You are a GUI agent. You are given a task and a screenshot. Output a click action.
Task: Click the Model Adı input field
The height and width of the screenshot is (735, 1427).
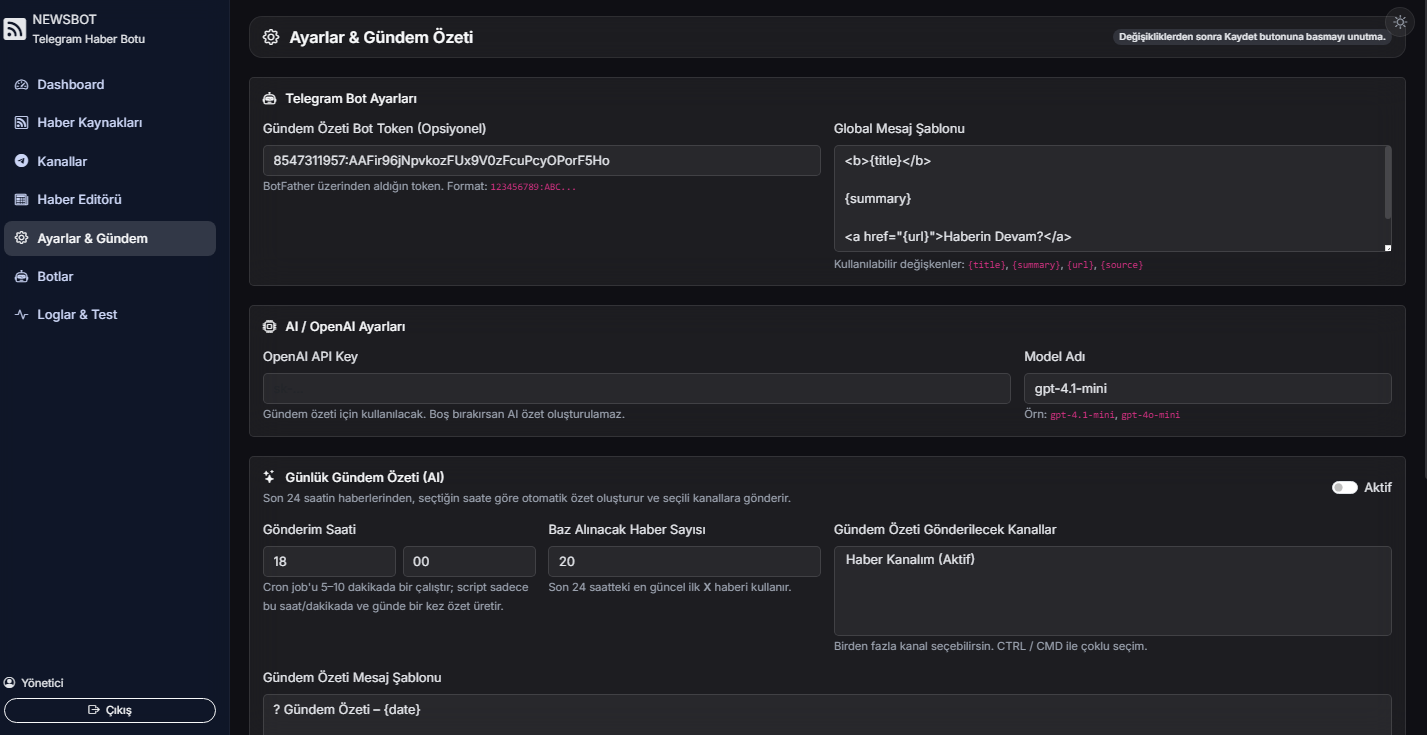point(1207,389)
